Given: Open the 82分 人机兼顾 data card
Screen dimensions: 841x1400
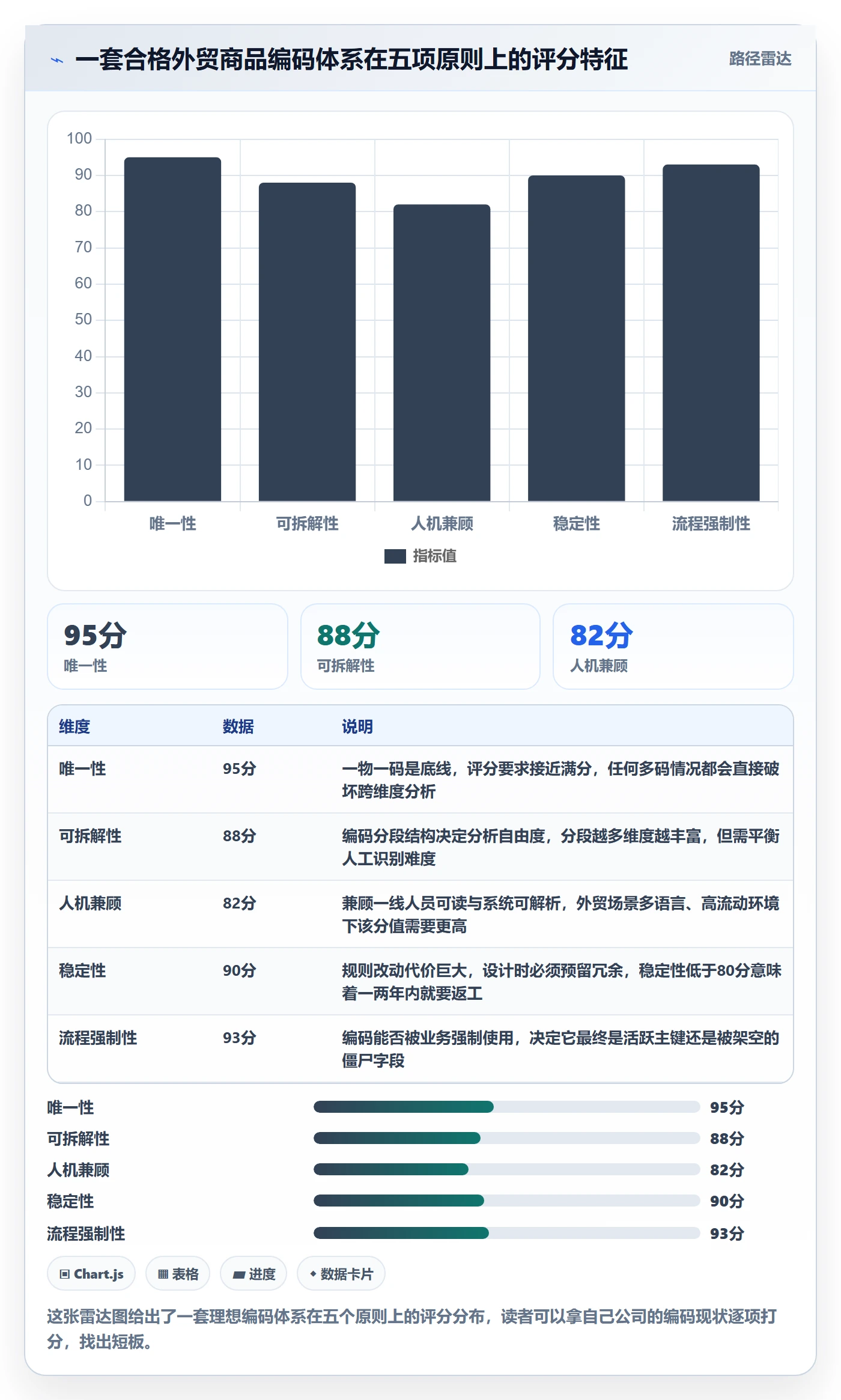Looking at the screenshot, I should tap(673, 647).
